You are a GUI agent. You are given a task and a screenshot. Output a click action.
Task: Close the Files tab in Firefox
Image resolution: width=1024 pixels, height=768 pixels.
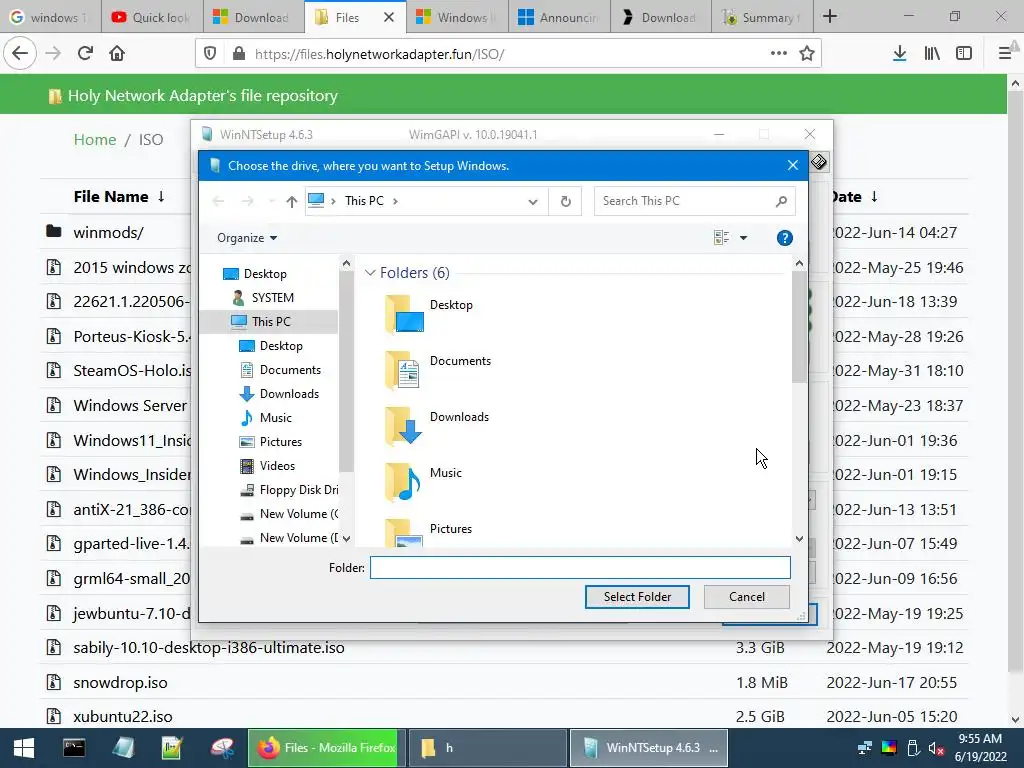[389, 17]
